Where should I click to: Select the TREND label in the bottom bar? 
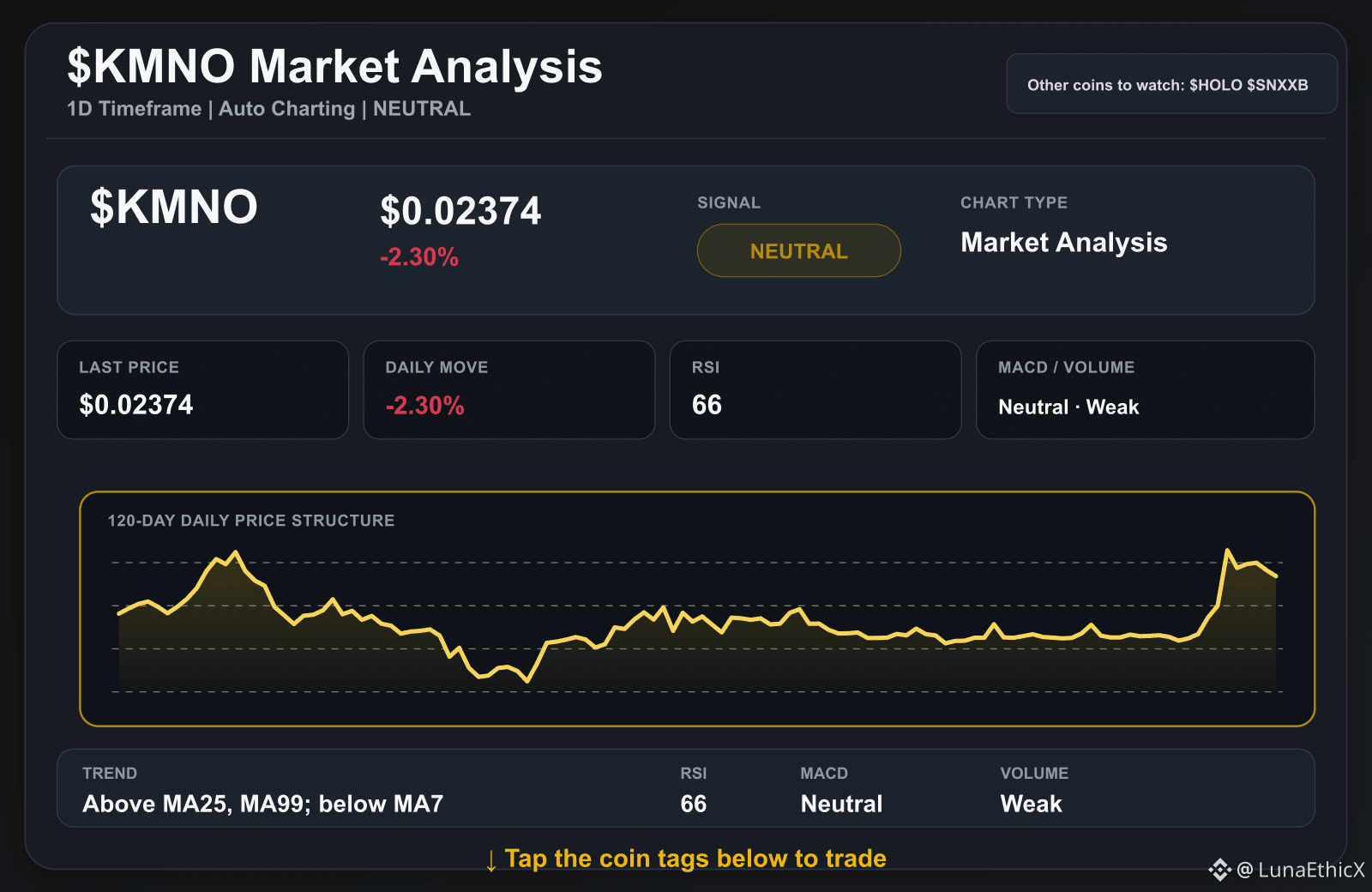(110, 774)
